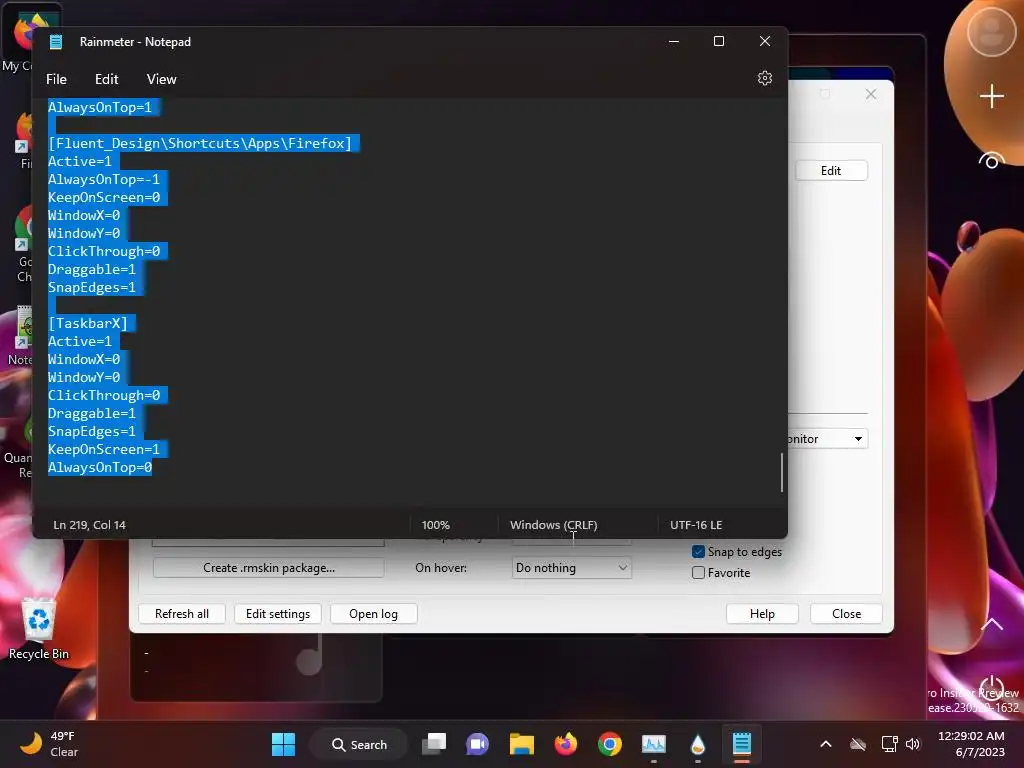This screenshot has width=1024, height=768.
Task: Open Firefox from the taskbar
Action: tap(566, 744)
